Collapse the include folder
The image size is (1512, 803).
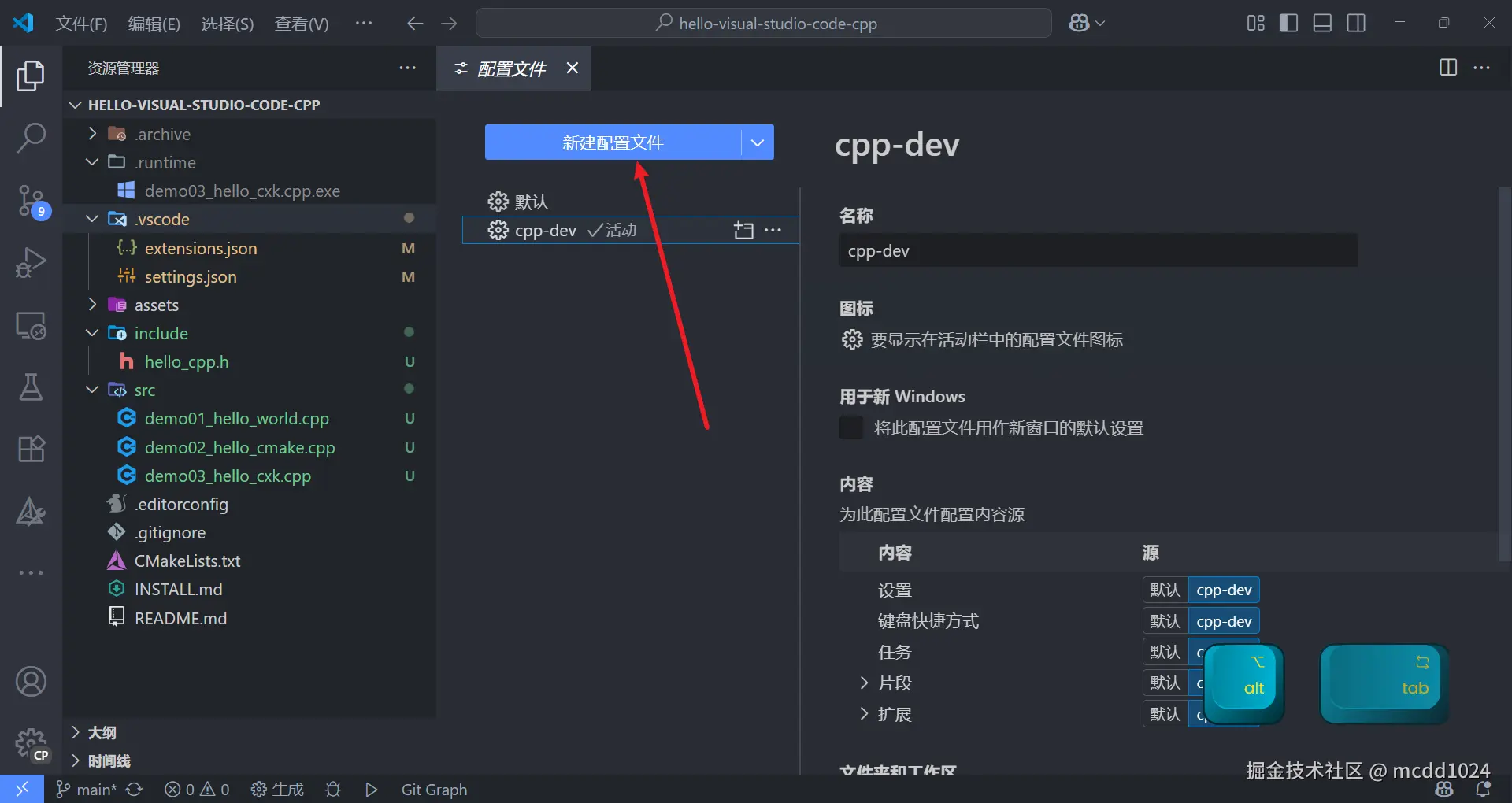pyautogui.click(x=92, y=333)
